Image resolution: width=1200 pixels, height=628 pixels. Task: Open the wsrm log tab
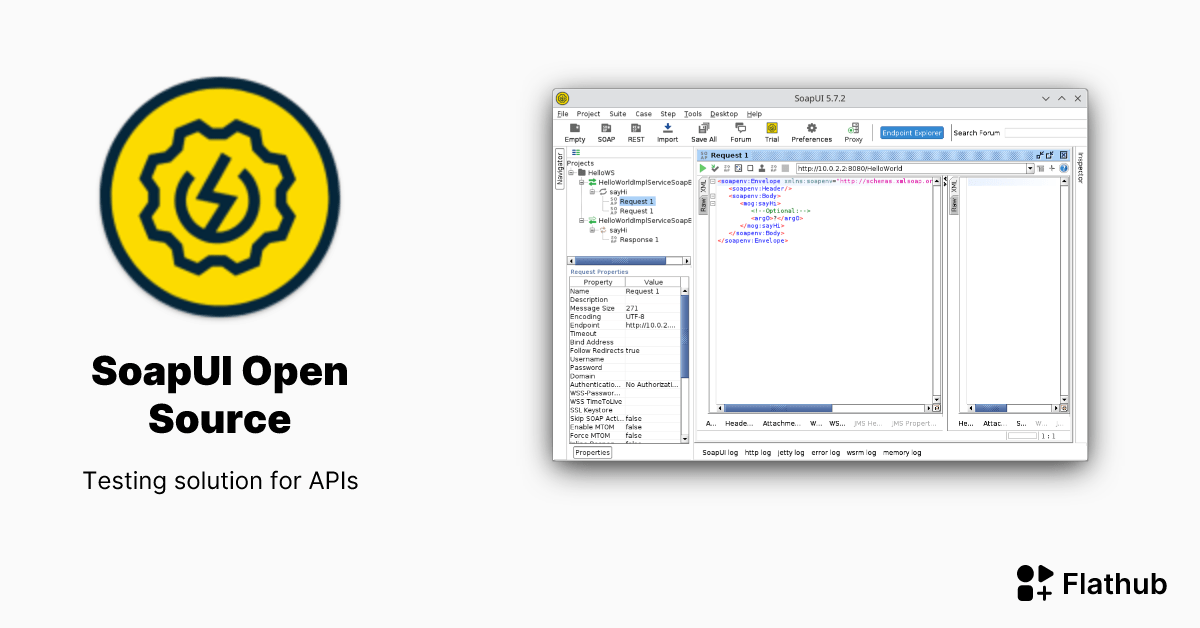pyautogui.click(x=861, y=452)
